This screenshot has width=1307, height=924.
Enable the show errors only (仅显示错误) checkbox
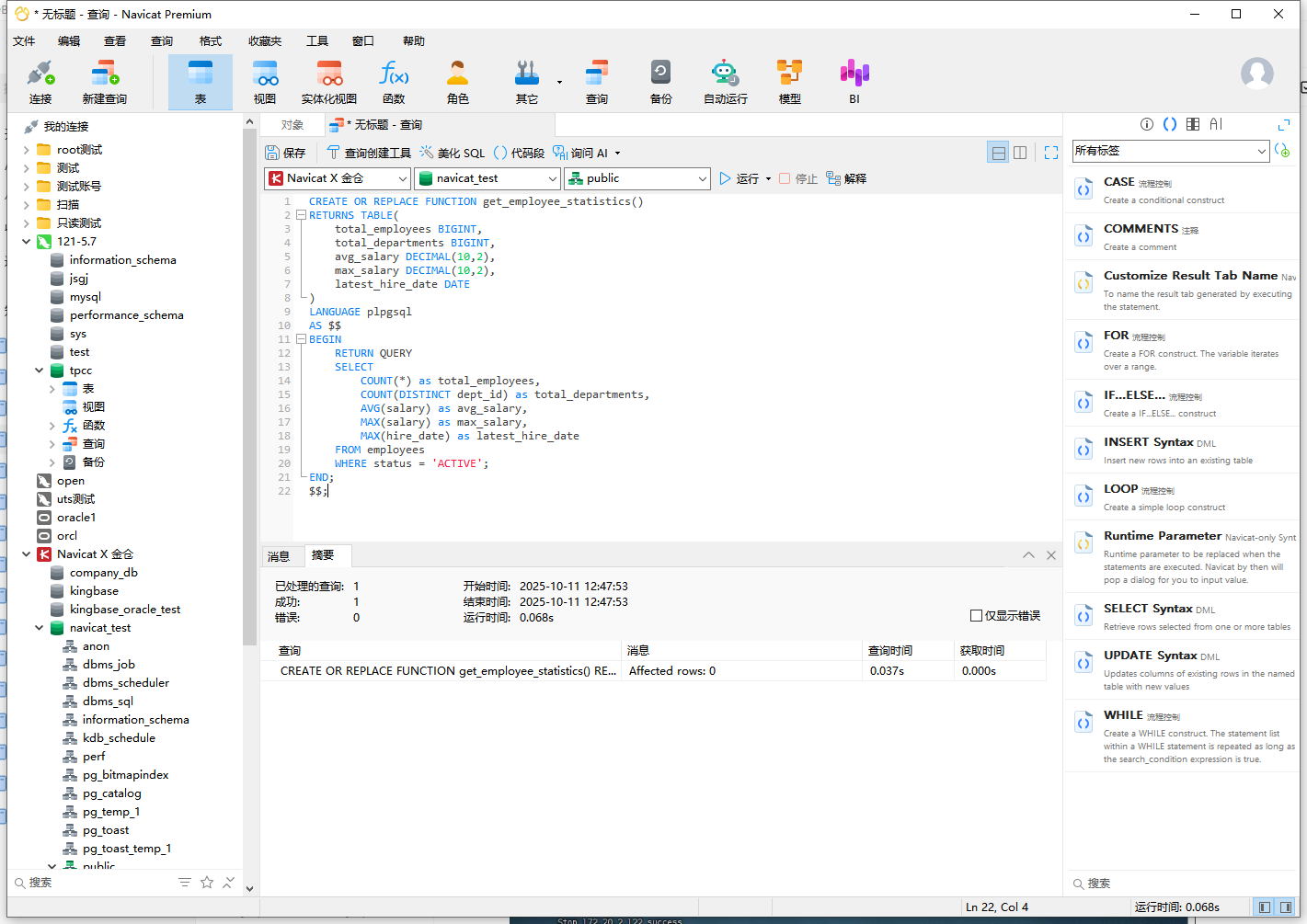tap(976, 615)
